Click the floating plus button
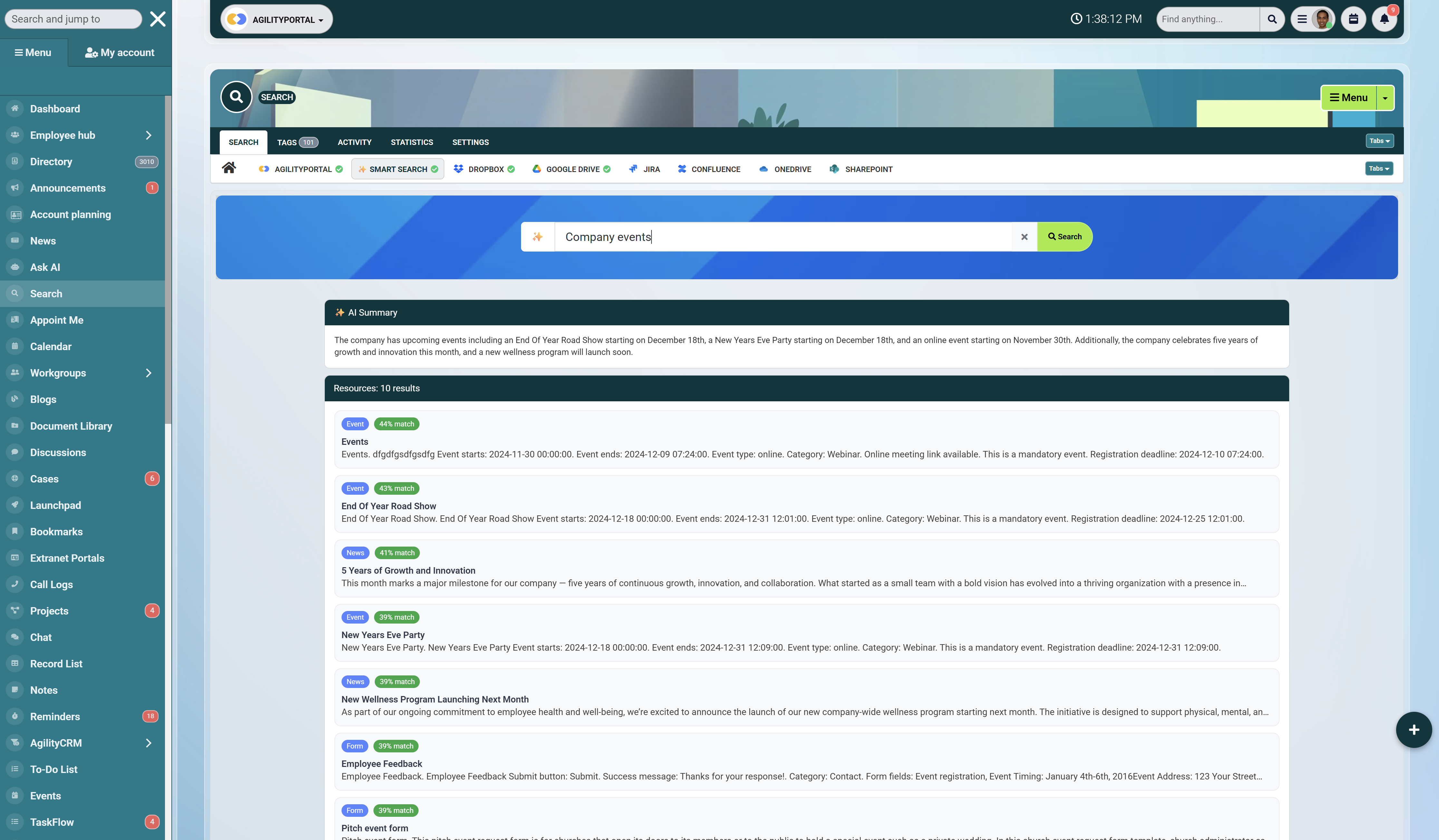The image size is (1439, 840). coord(1413,729)
